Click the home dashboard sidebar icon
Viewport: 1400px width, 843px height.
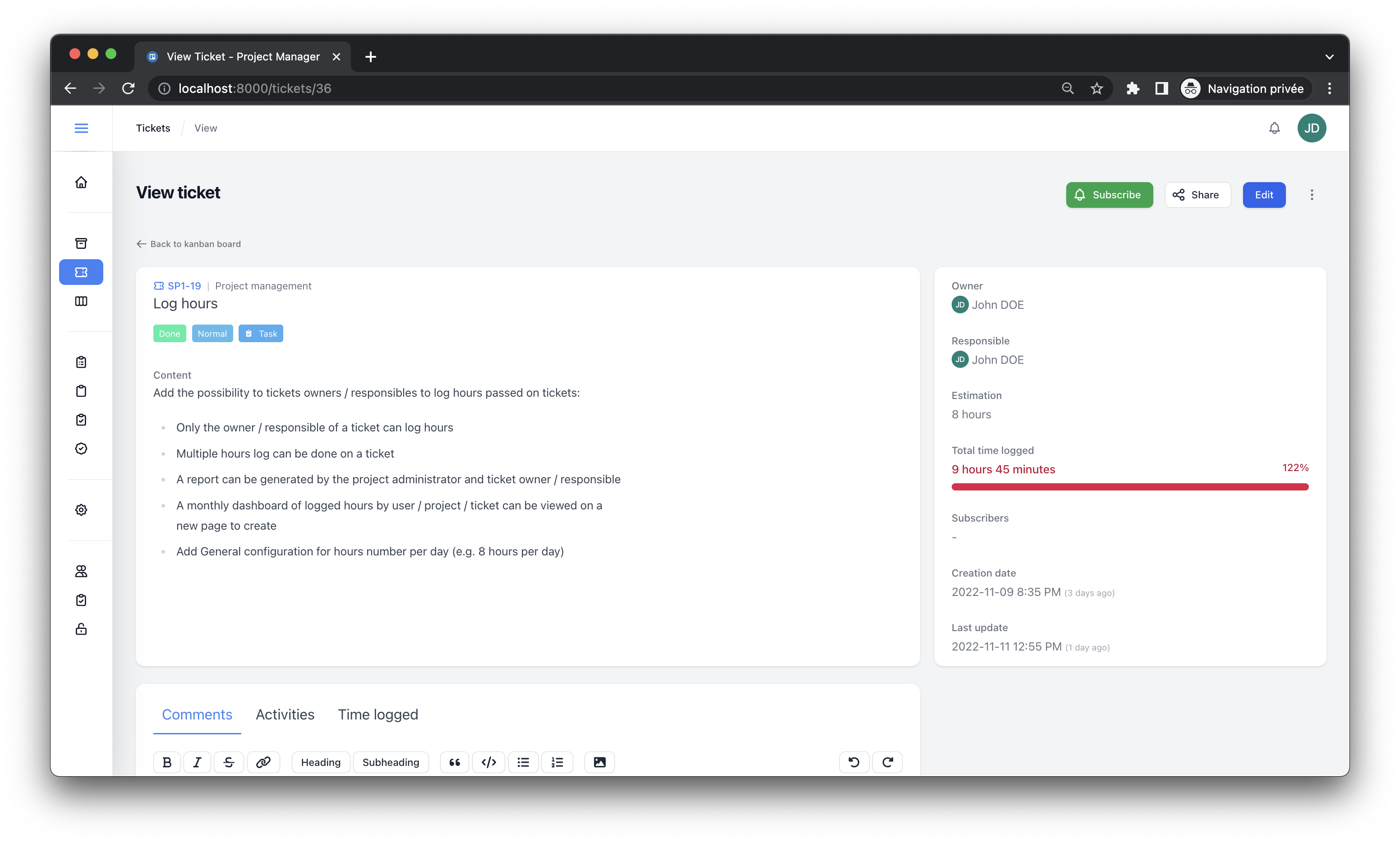click(x=81, y=182)
